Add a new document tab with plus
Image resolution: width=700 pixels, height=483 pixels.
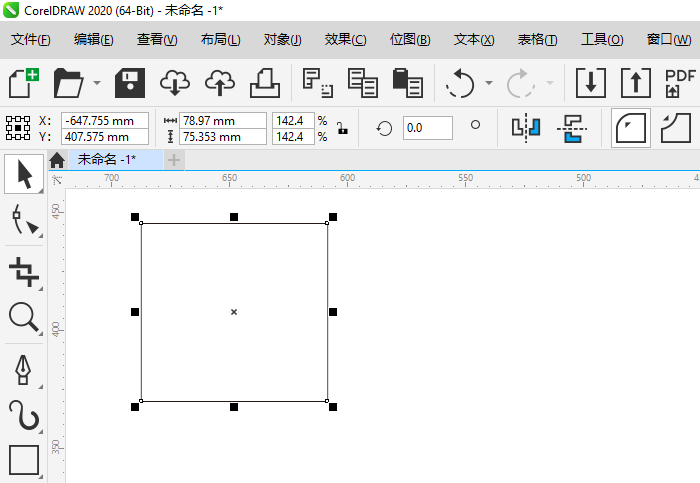[x=174, y=160]
